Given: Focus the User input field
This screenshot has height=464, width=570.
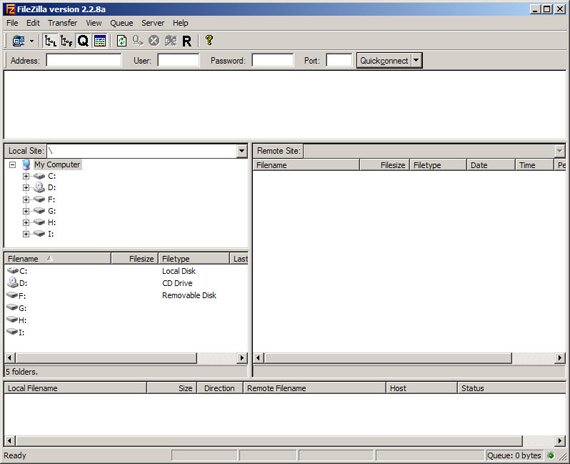Looking at the screenshot, I should point(178,60).
